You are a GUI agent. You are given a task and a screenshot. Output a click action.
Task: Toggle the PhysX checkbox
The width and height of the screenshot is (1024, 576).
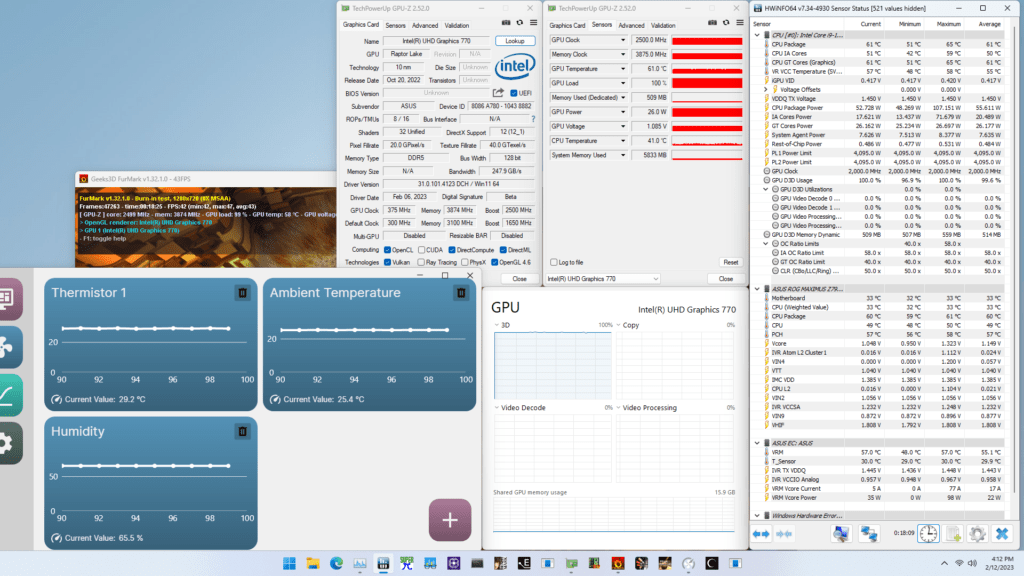click(465, 262)
